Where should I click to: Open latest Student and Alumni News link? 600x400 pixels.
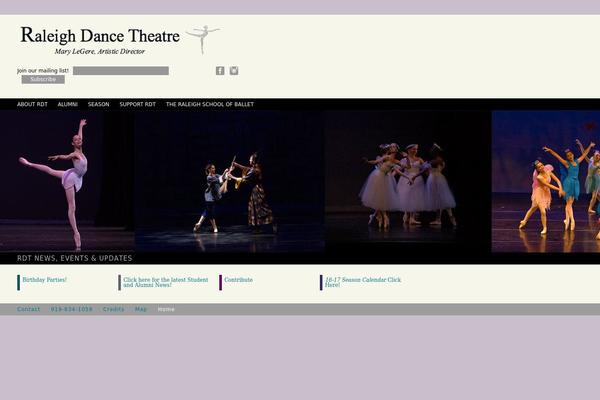tap(166, 282)
